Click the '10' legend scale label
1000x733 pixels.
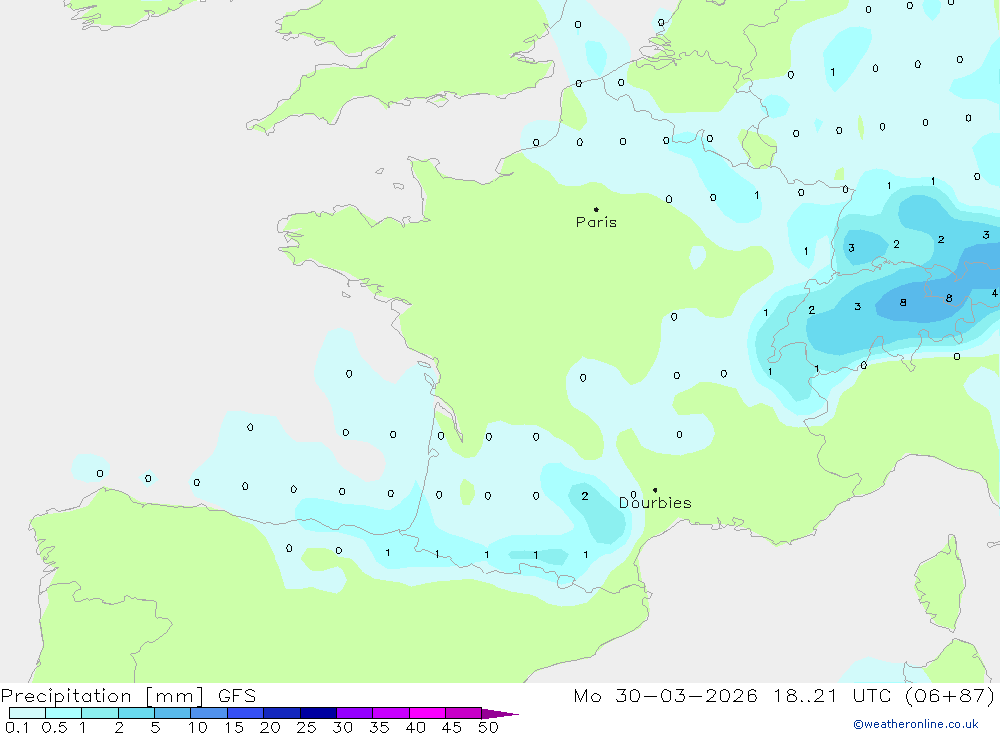pos(198,727)
